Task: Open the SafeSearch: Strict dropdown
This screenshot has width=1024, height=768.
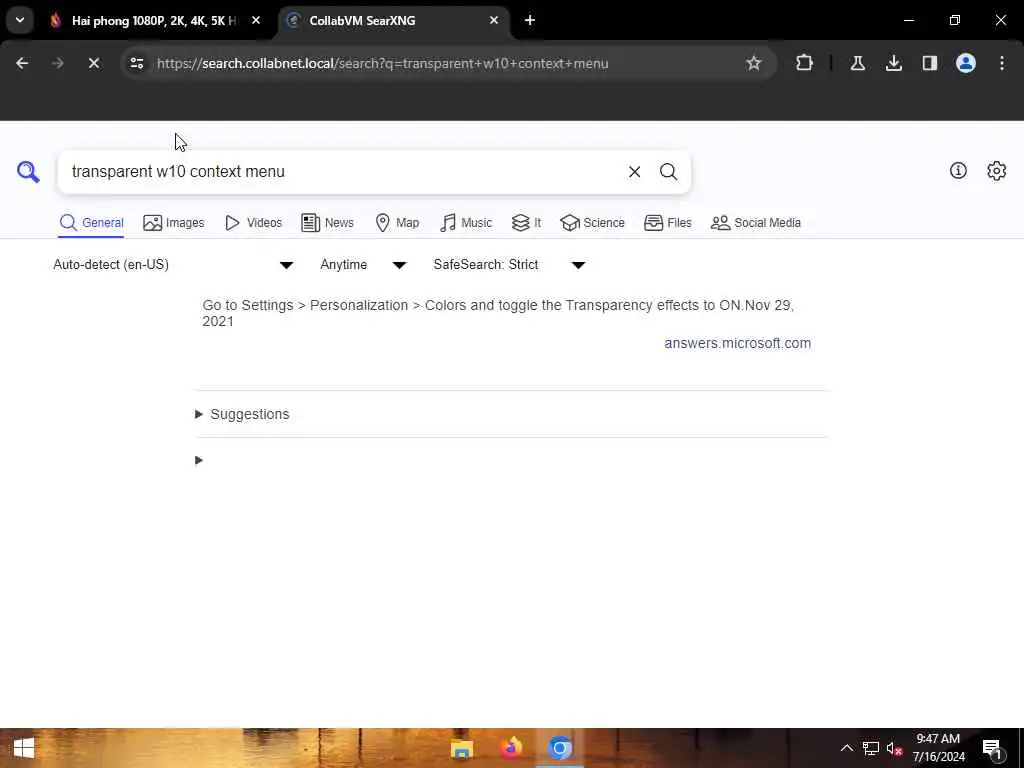Action: tap(509, 264)
